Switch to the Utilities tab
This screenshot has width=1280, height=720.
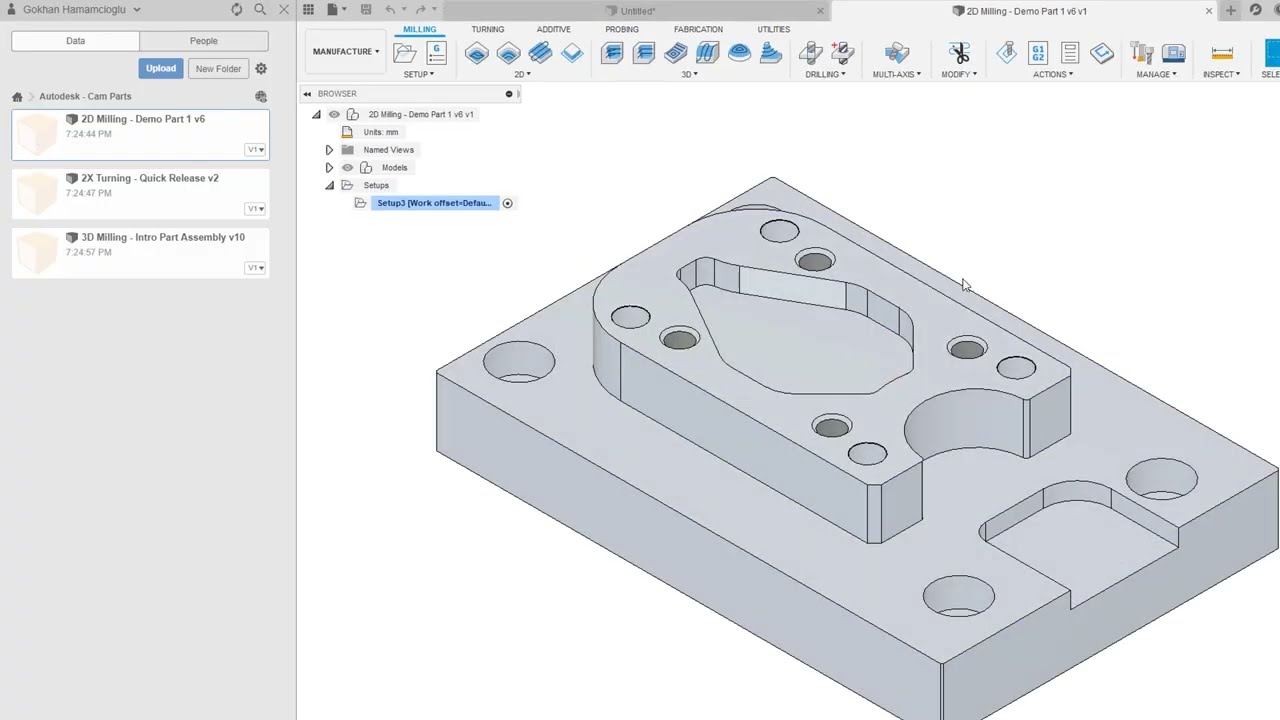point(773,30)
